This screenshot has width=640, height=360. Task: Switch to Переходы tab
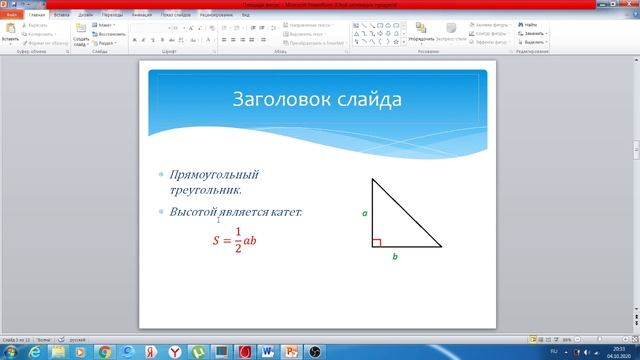112,15
